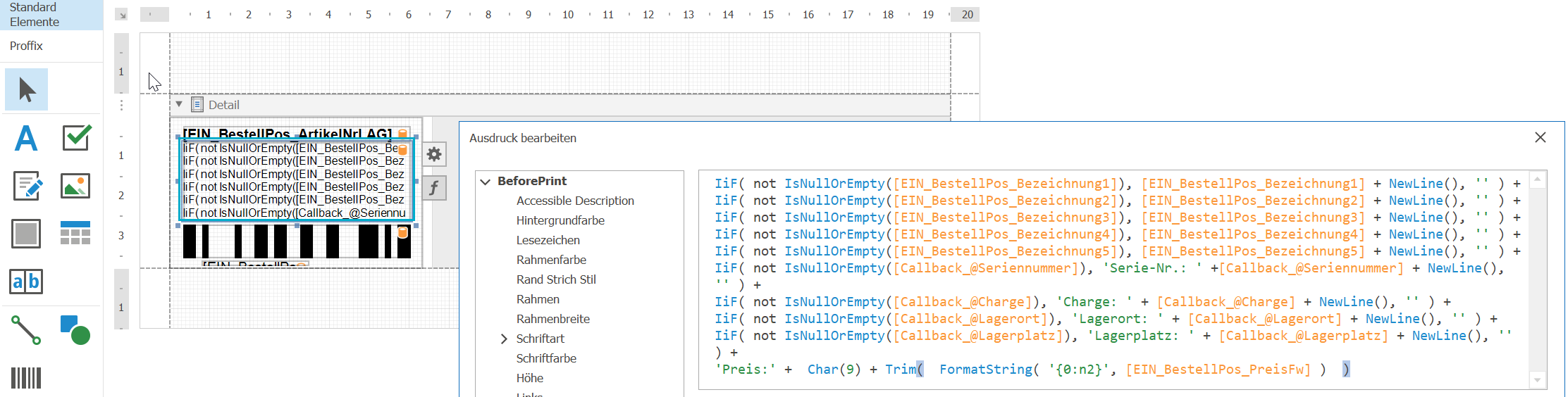Select the character comb tool

27,282
